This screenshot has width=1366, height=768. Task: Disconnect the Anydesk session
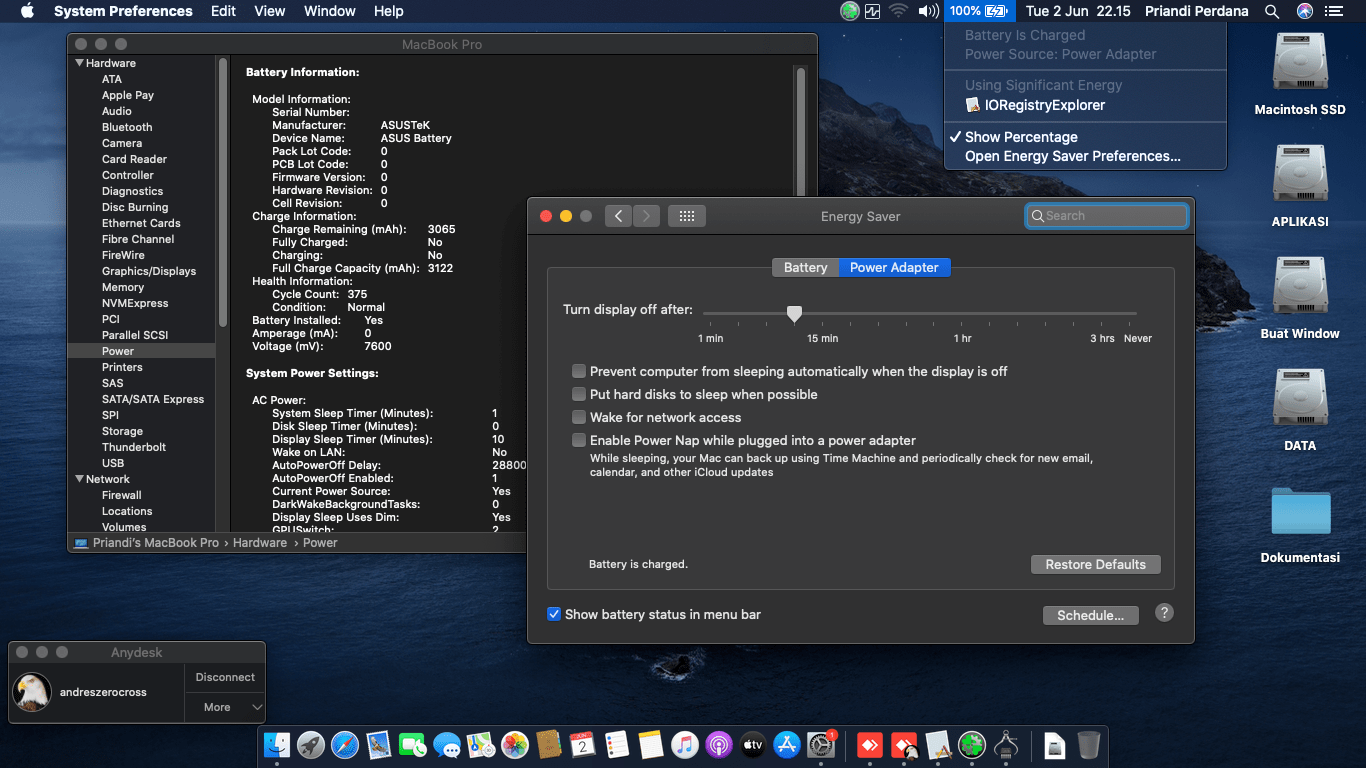tap(225, 677)
